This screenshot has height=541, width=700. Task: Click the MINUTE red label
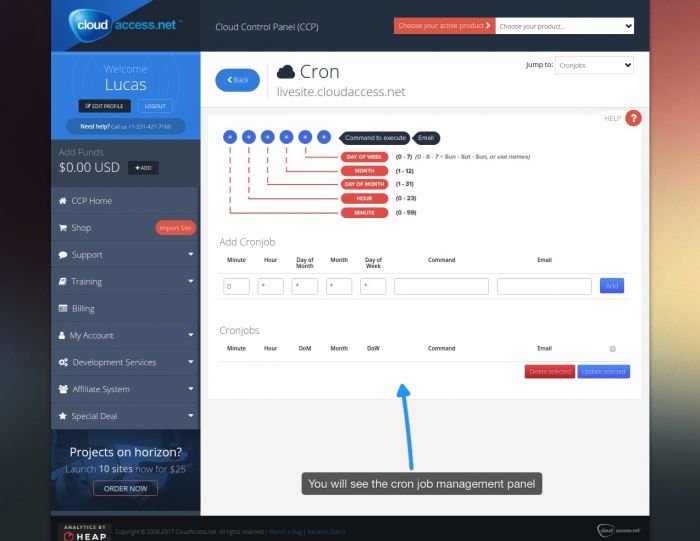364,213
